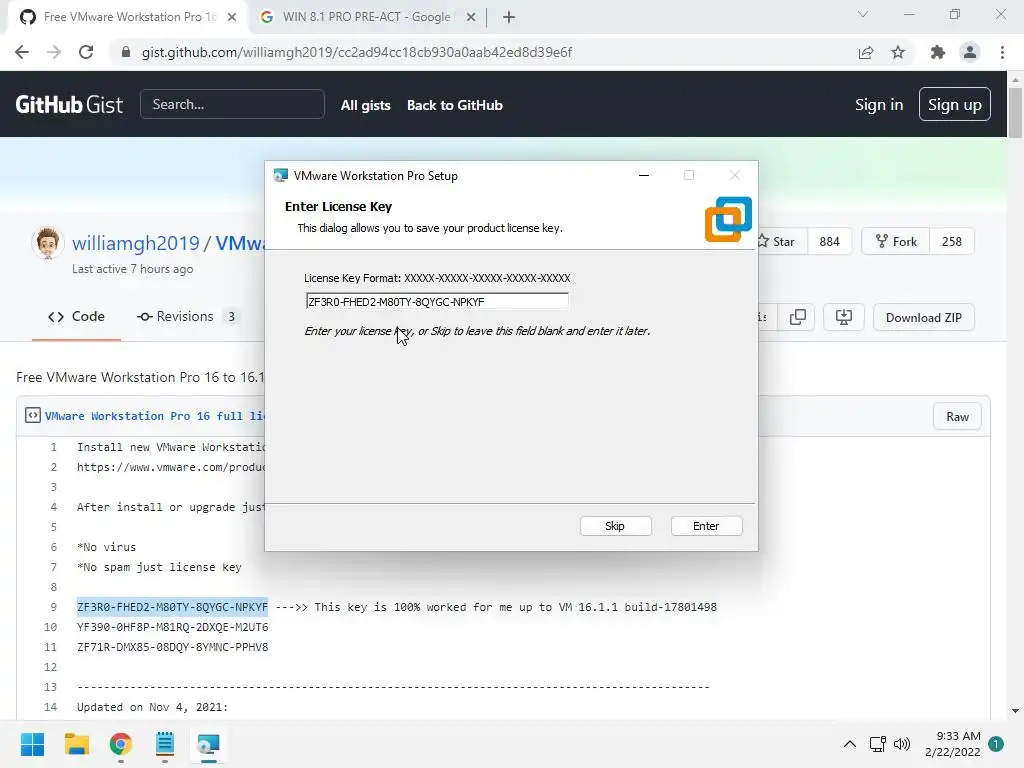Open All gists link

(x=366, y=105)
